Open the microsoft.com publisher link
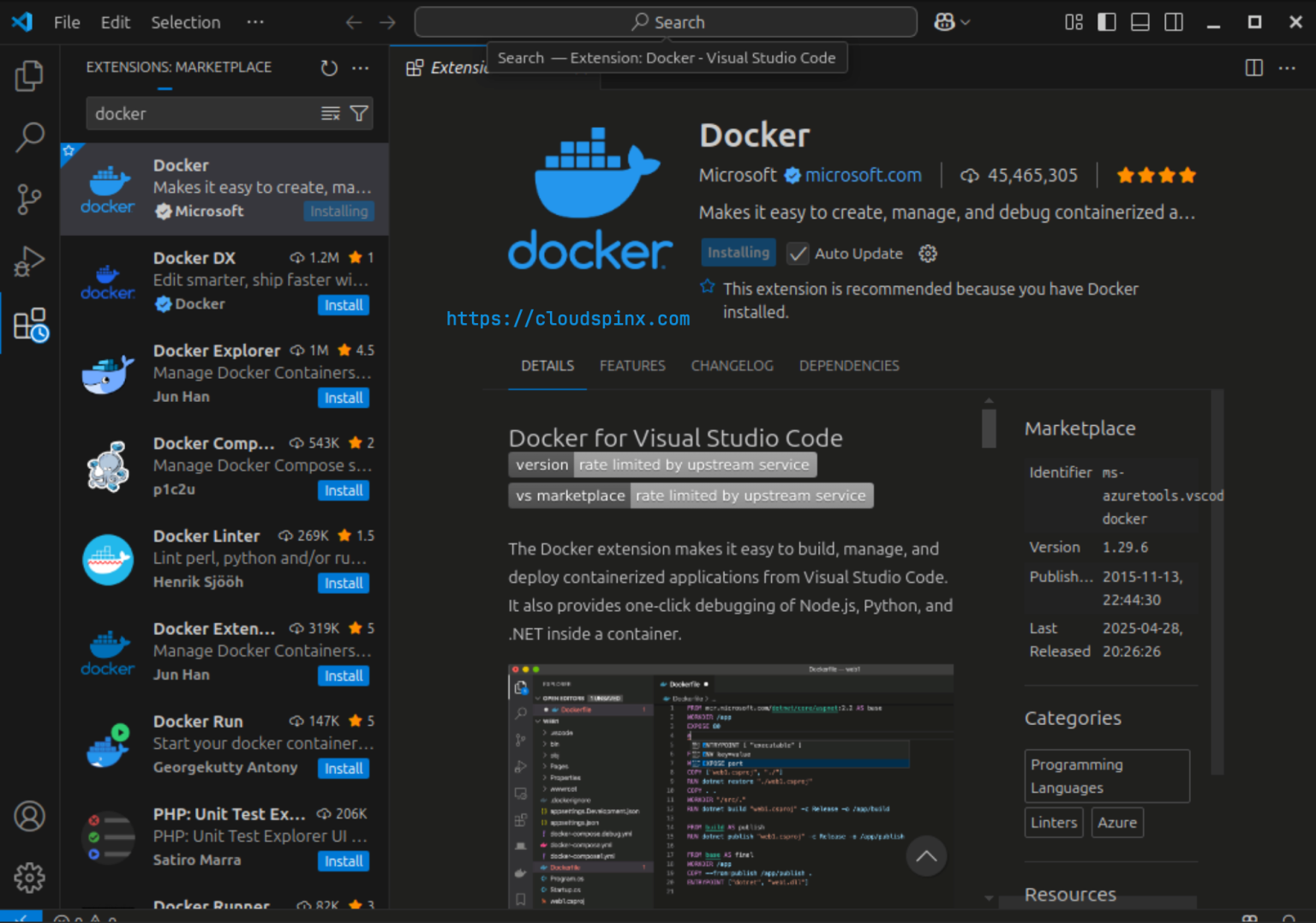Viewport: 1316px width, 923px height. coord(863,175)
